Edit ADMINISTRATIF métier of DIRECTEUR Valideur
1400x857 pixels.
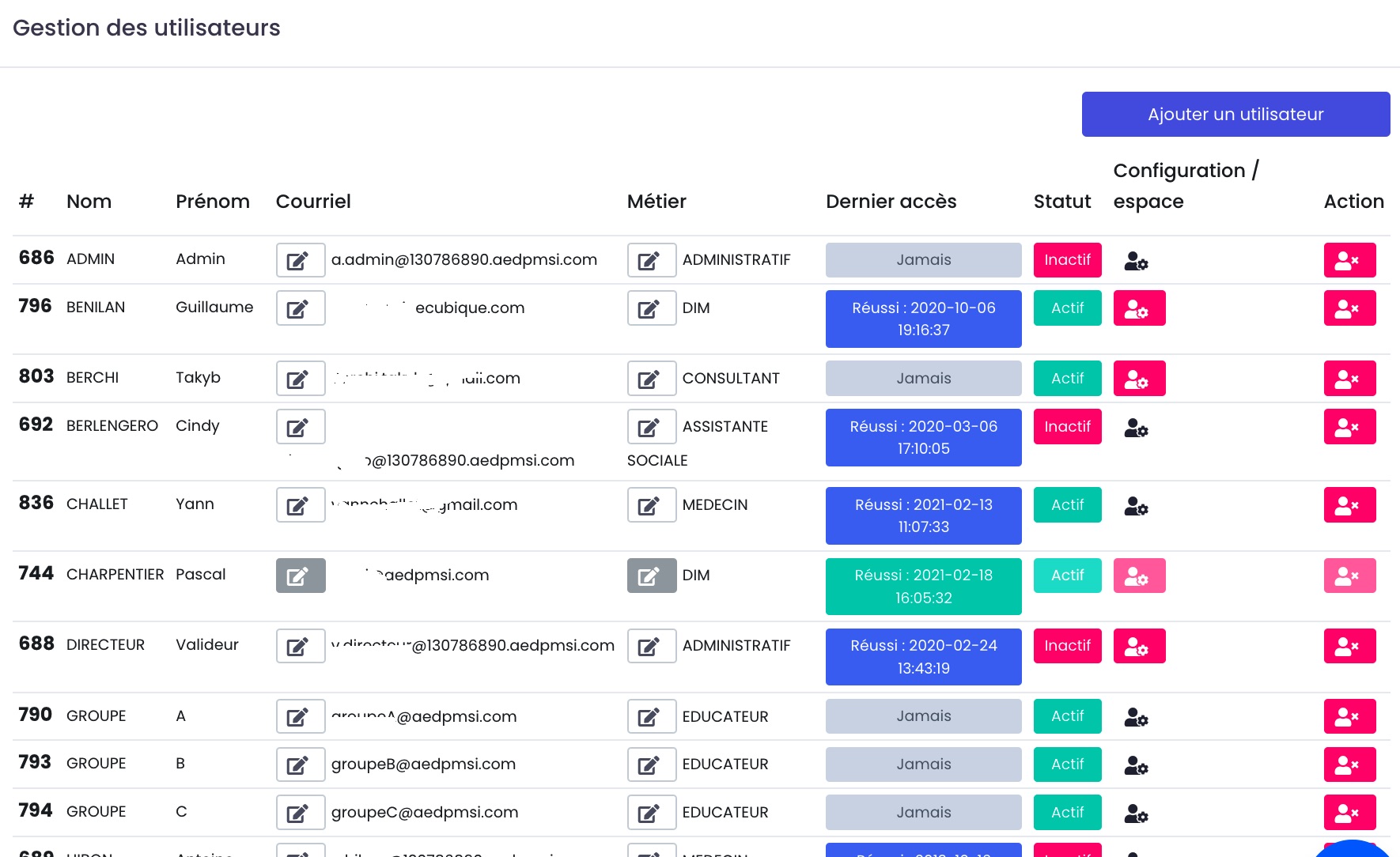point(652,646)
